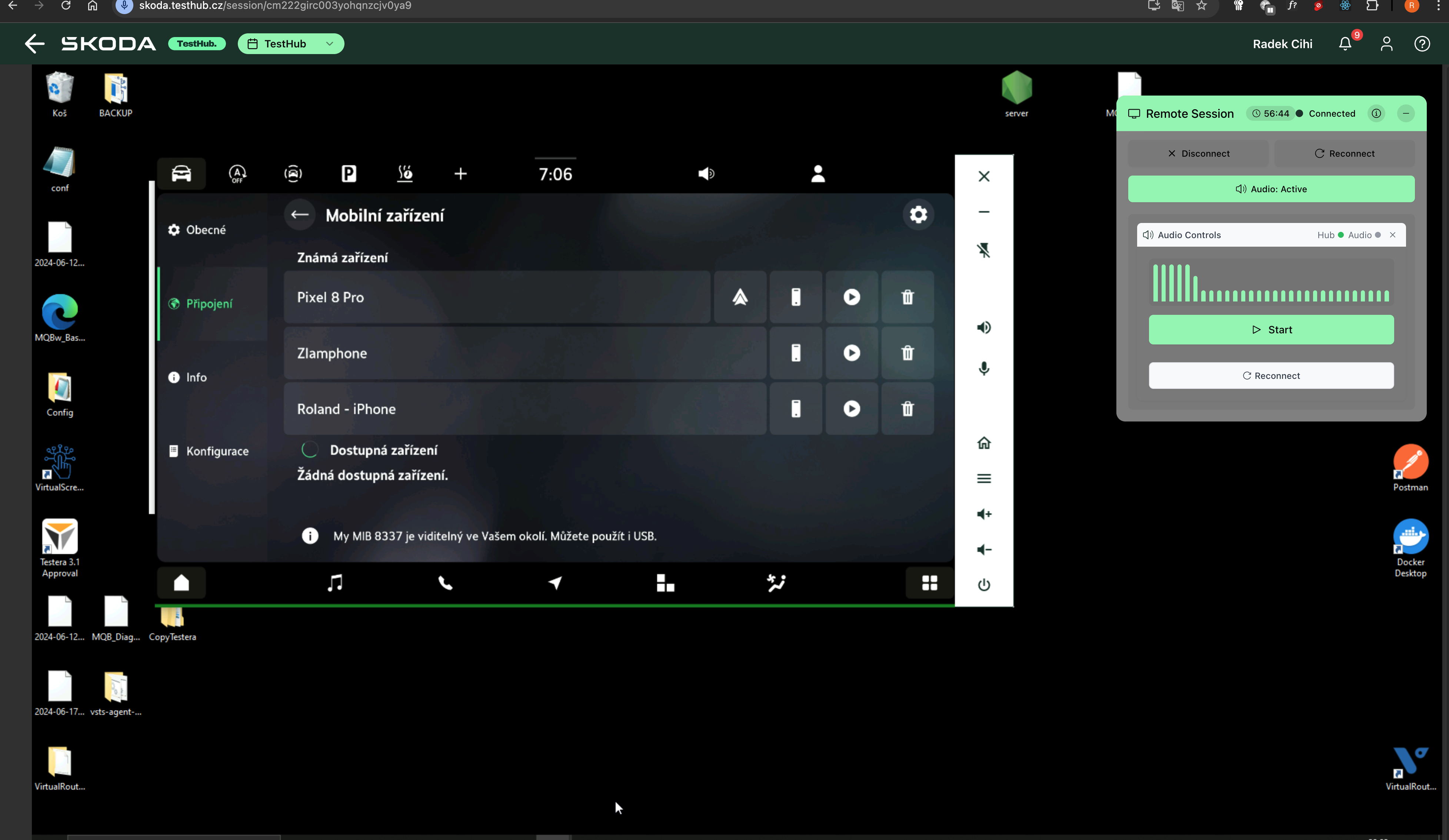1449x840 pixels.
Task: Delete Roland - iPhone from known devices
Action: click(x=907, y=409)
